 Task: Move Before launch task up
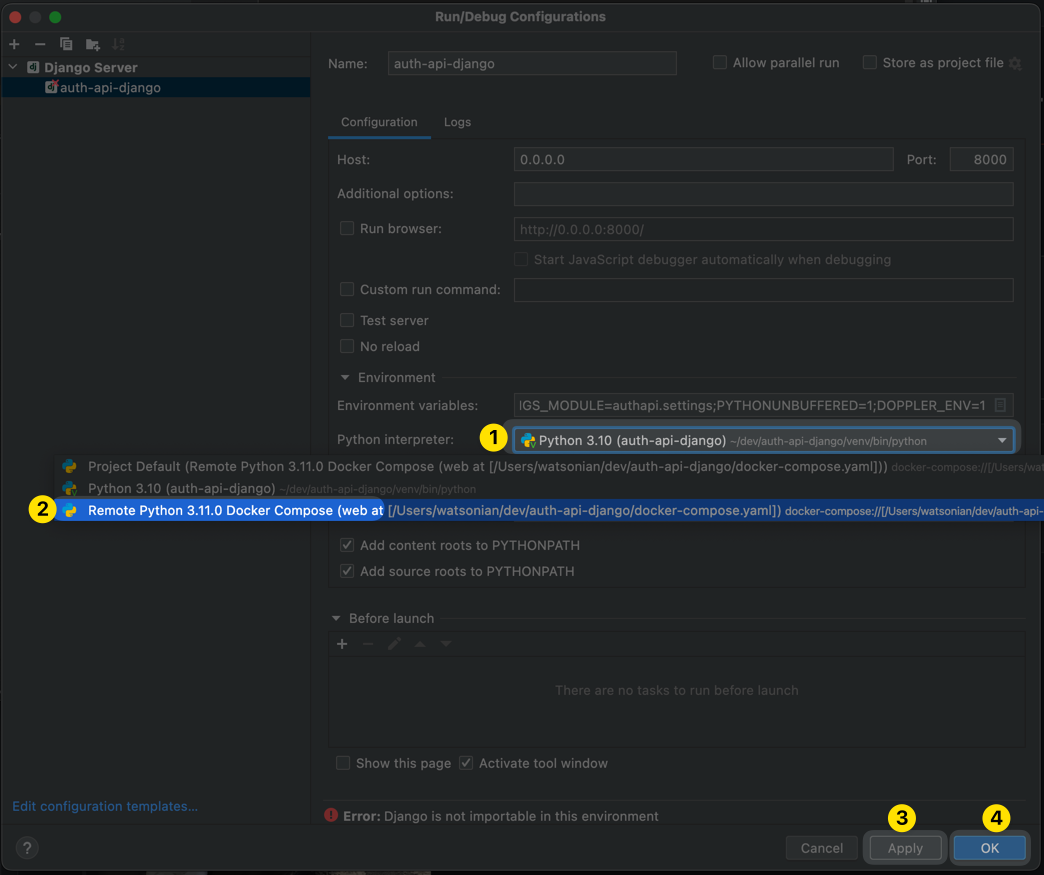[420, 644]
